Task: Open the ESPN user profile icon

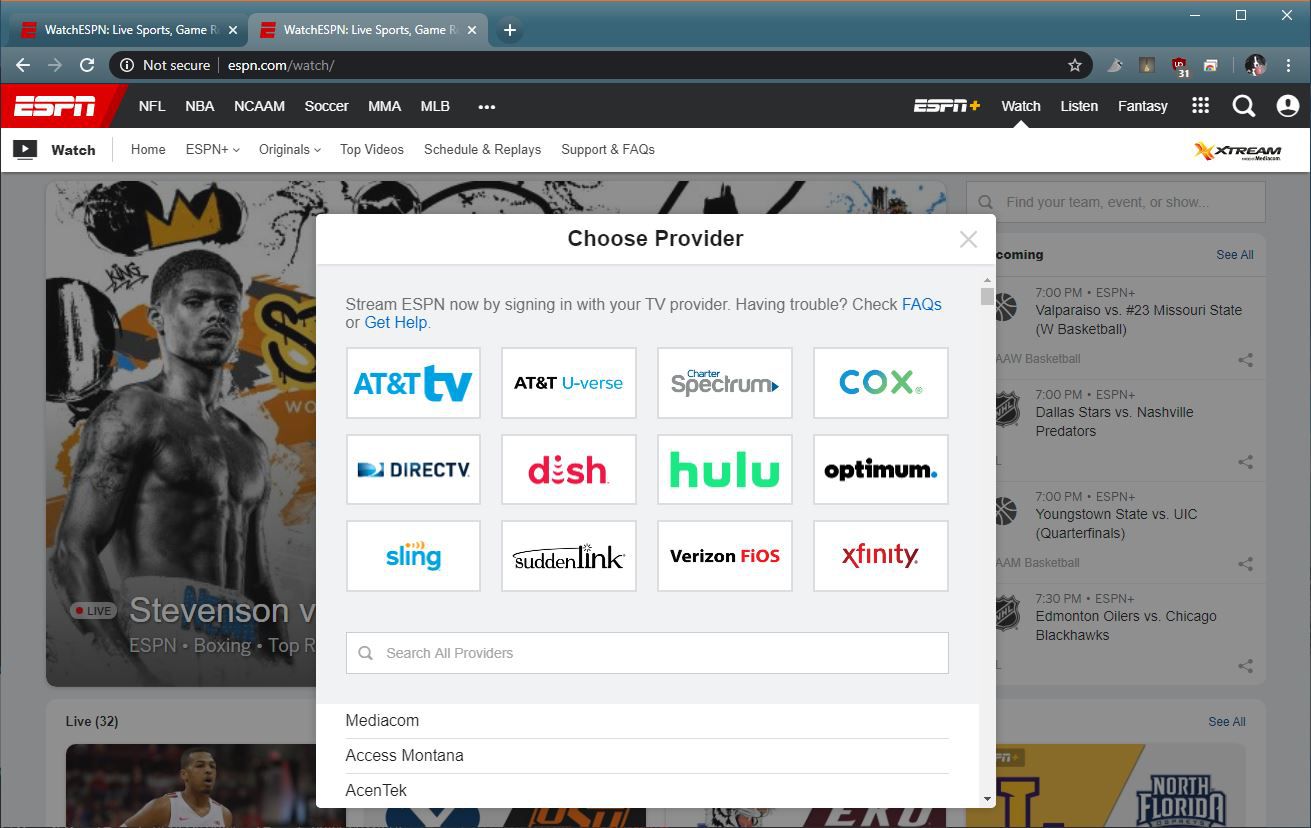Action: click(1287, 106)
